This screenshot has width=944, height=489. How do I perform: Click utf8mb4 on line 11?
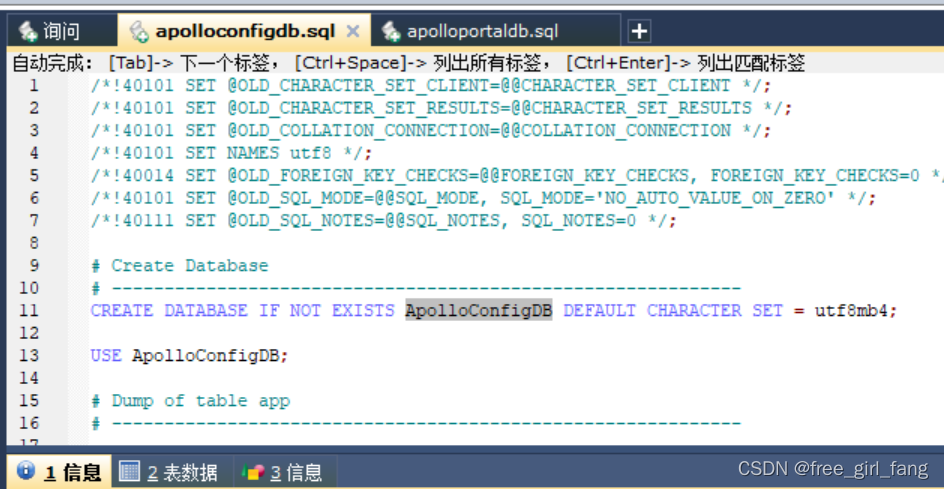click(x=851, y=311)
